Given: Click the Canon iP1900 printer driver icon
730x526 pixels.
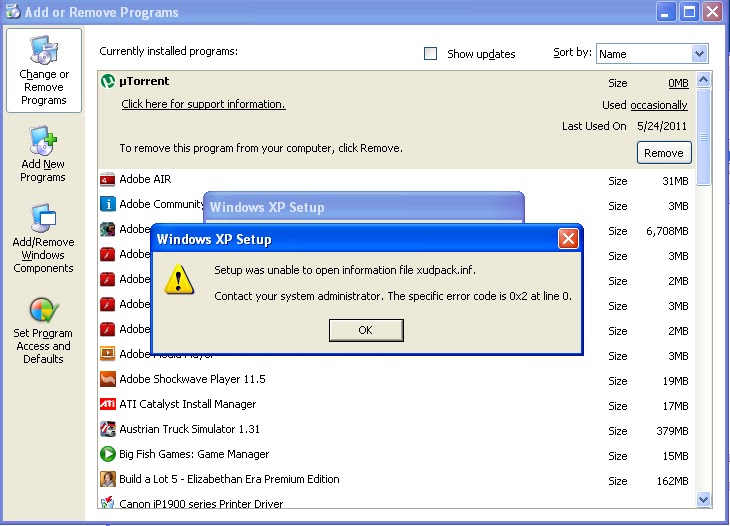Looking at the screenshot, I should tap(108, 502).
